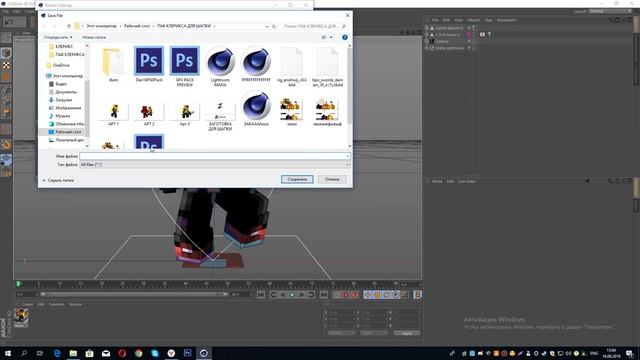Click the Новая папка button
Image resolution: width=640 pixels, height=360 pixels.
pos(94,37)
